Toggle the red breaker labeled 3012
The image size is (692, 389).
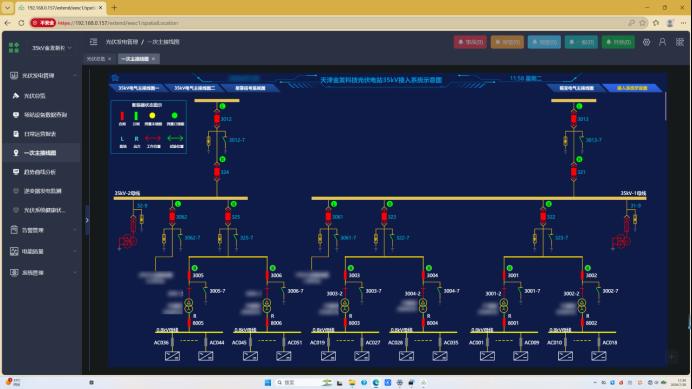(x=217, y=119)
